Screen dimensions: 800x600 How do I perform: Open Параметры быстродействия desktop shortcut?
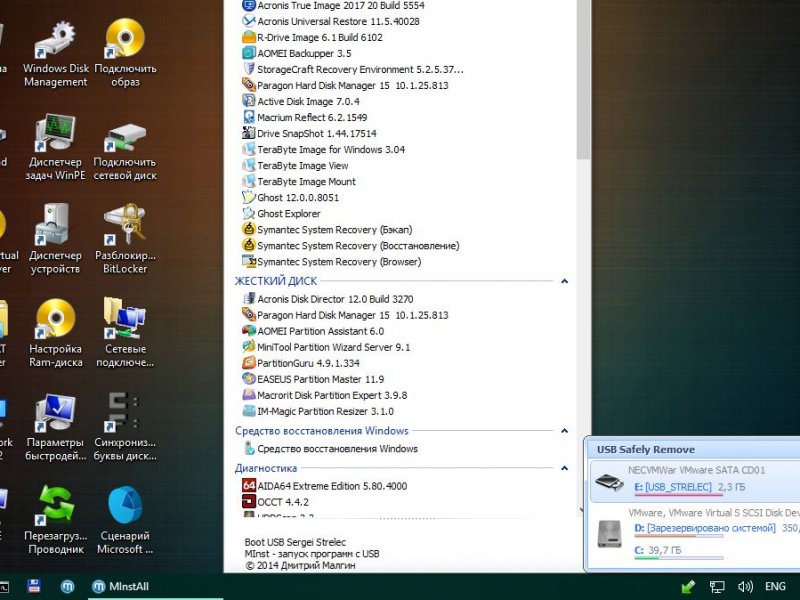point(56,428)
